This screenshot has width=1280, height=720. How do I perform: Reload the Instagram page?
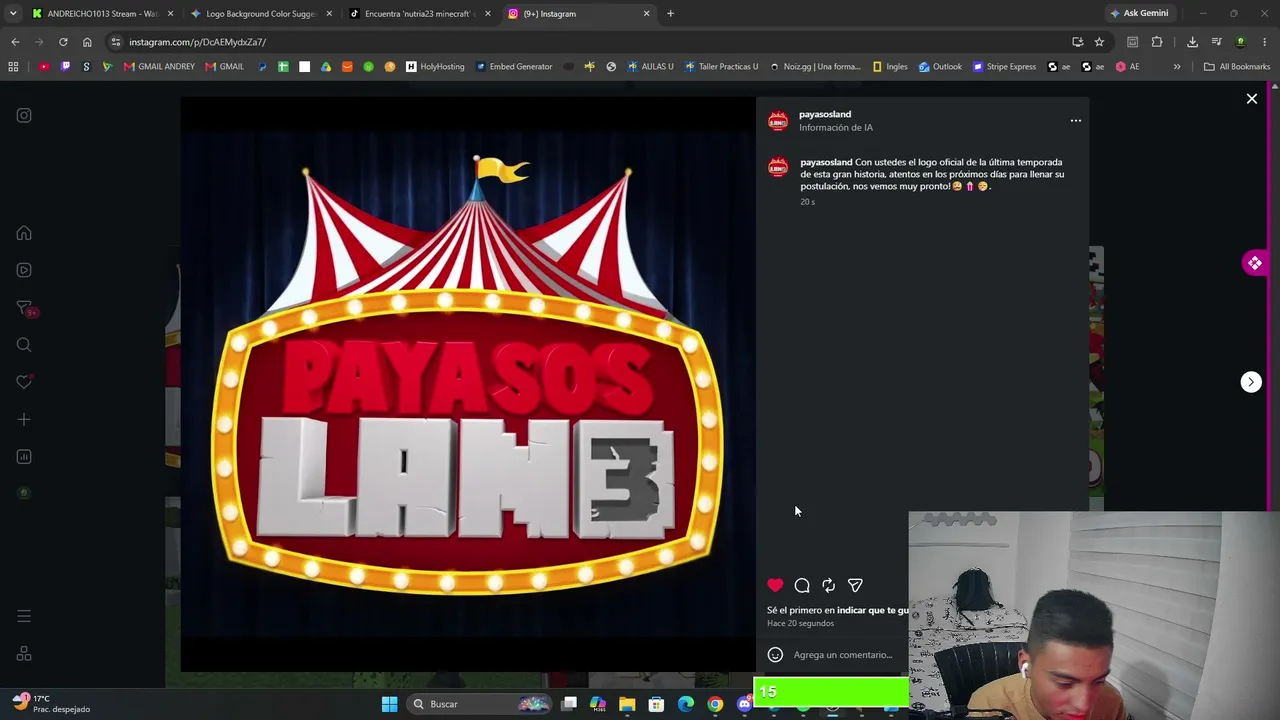coord(63,42)
